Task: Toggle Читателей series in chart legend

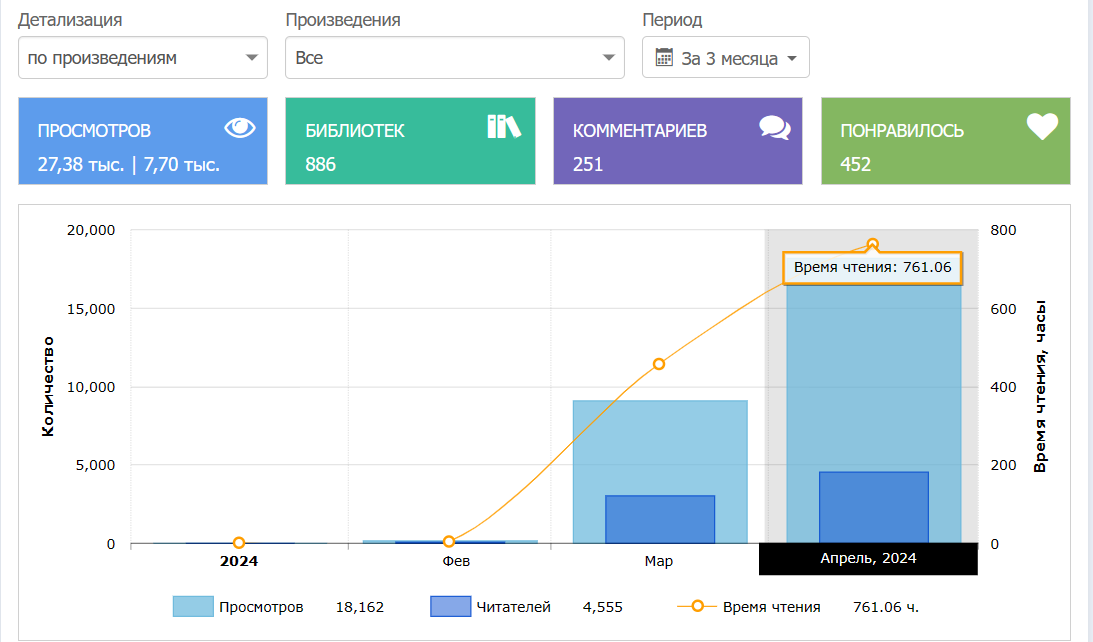Action: click(x=513, y=607)
